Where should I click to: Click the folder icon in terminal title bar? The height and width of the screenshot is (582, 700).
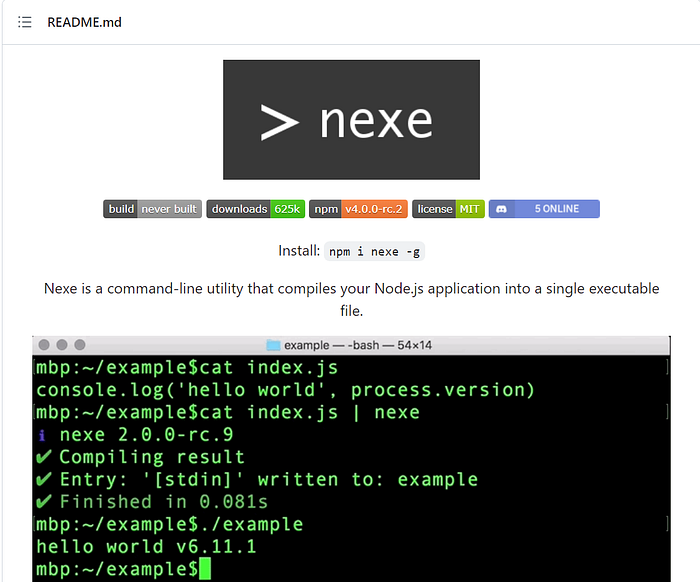(273, 345)
